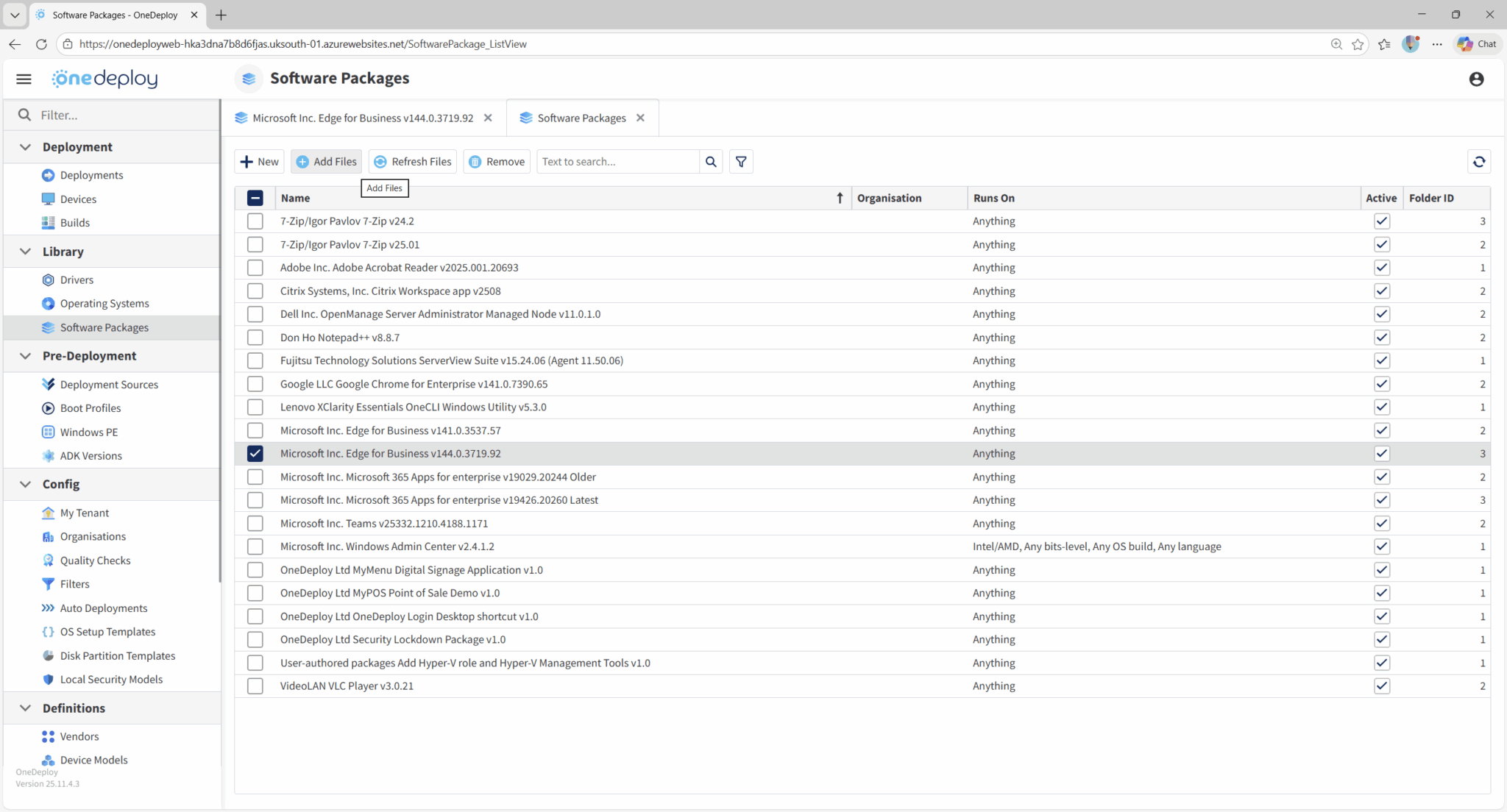
Task: Sort by the Name column arrow
Action: [x=840, y=198]
